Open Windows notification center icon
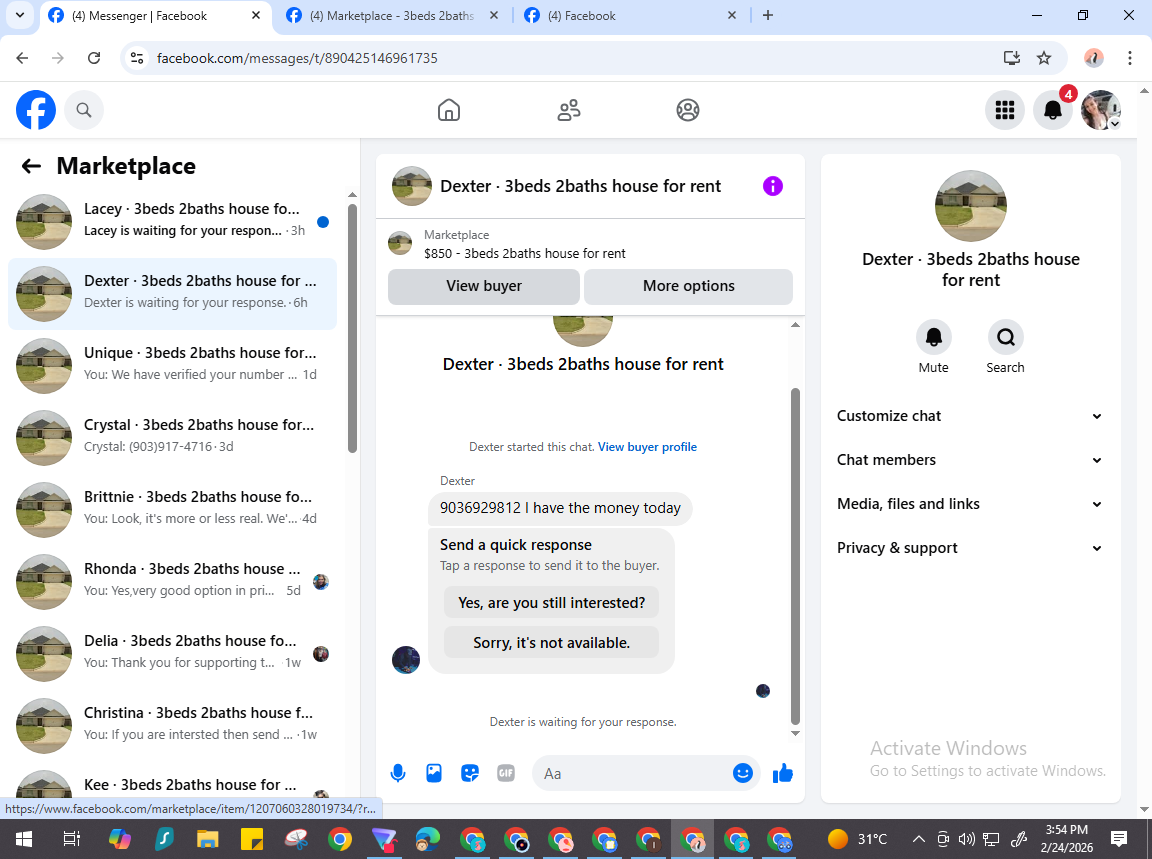This screenshot has height=859, width=1152. click(x=1119, y=838)
